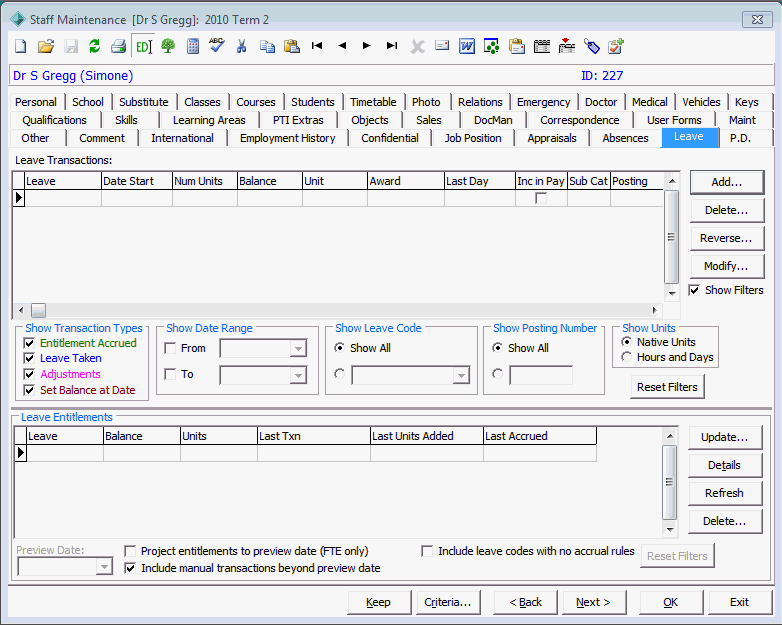The height and width of the screenshot is (625, 782).
Task: Click the green Refresh arrows icon
Action: tap(94, 46)
